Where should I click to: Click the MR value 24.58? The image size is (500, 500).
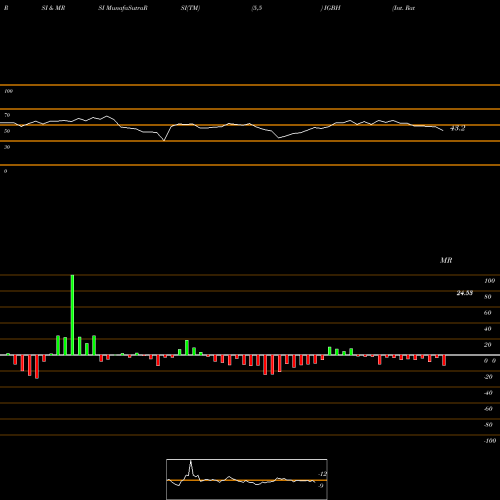tap(465, 293)
